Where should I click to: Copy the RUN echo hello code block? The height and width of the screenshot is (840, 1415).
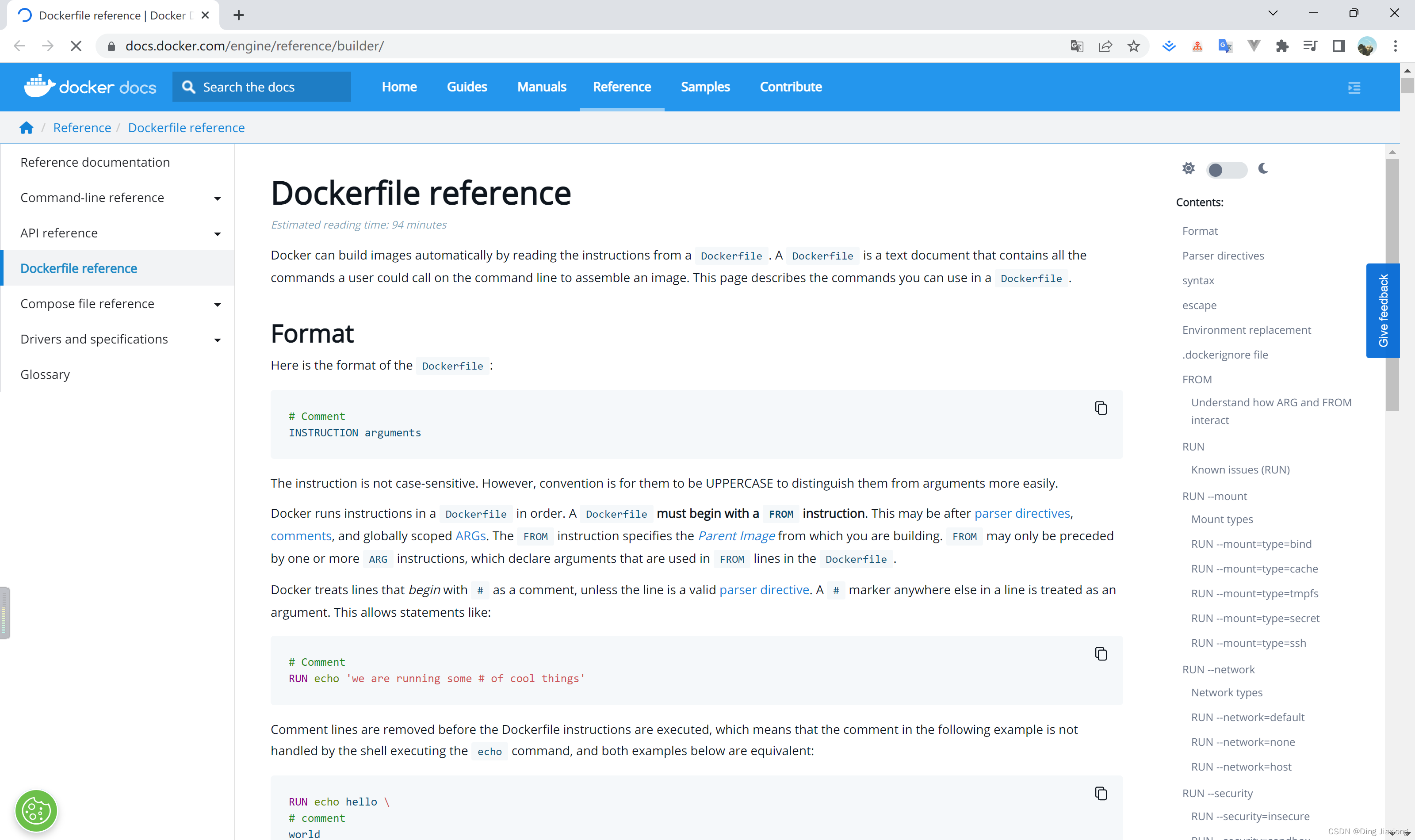(x=1100, y=793)
